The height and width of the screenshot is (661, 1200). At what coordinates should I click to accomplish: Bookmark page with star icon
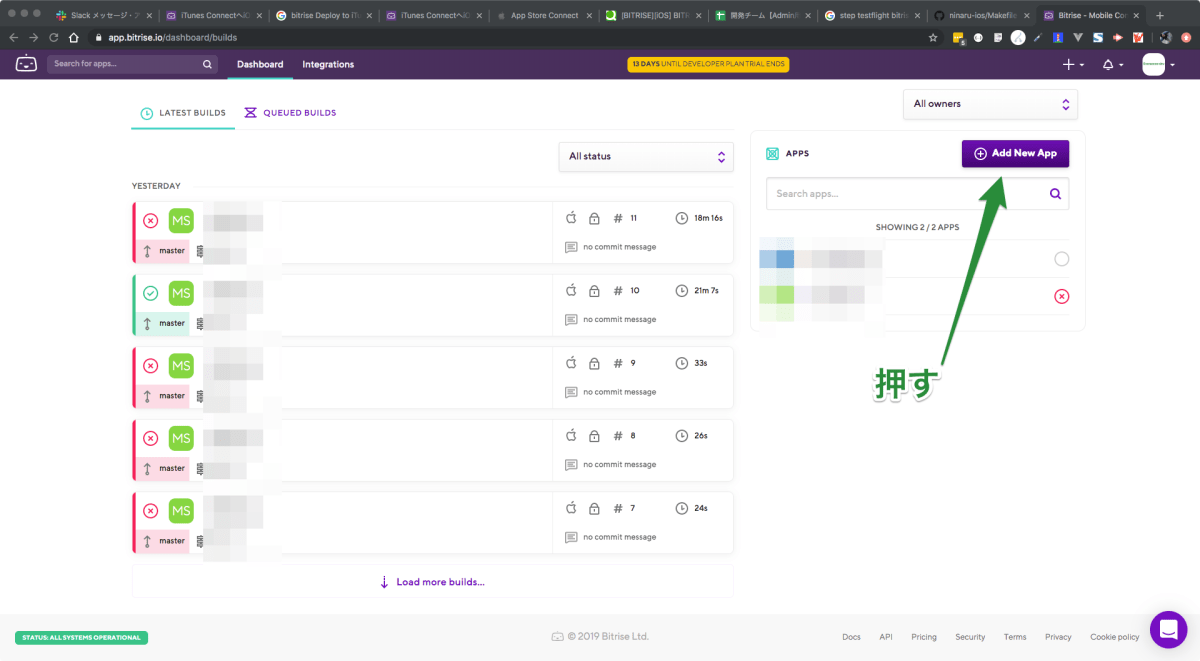click(933, 37)
